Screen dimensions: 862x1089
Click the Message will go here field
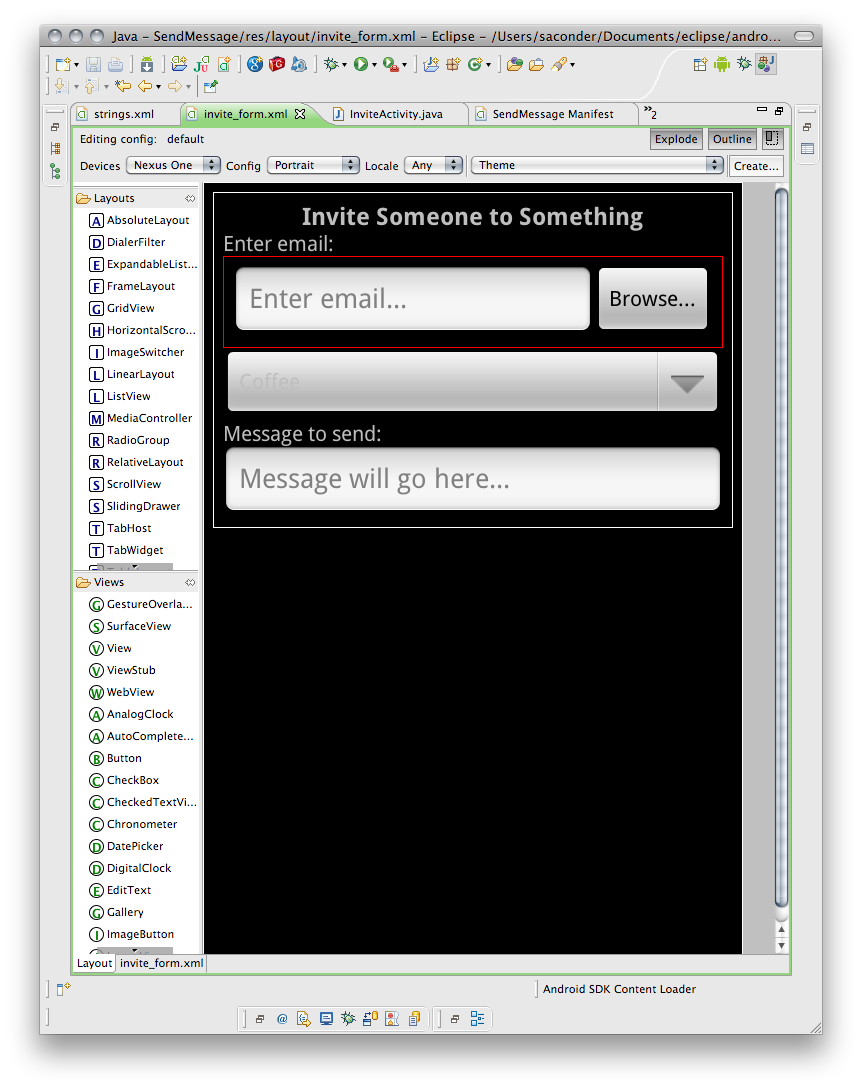472,479
